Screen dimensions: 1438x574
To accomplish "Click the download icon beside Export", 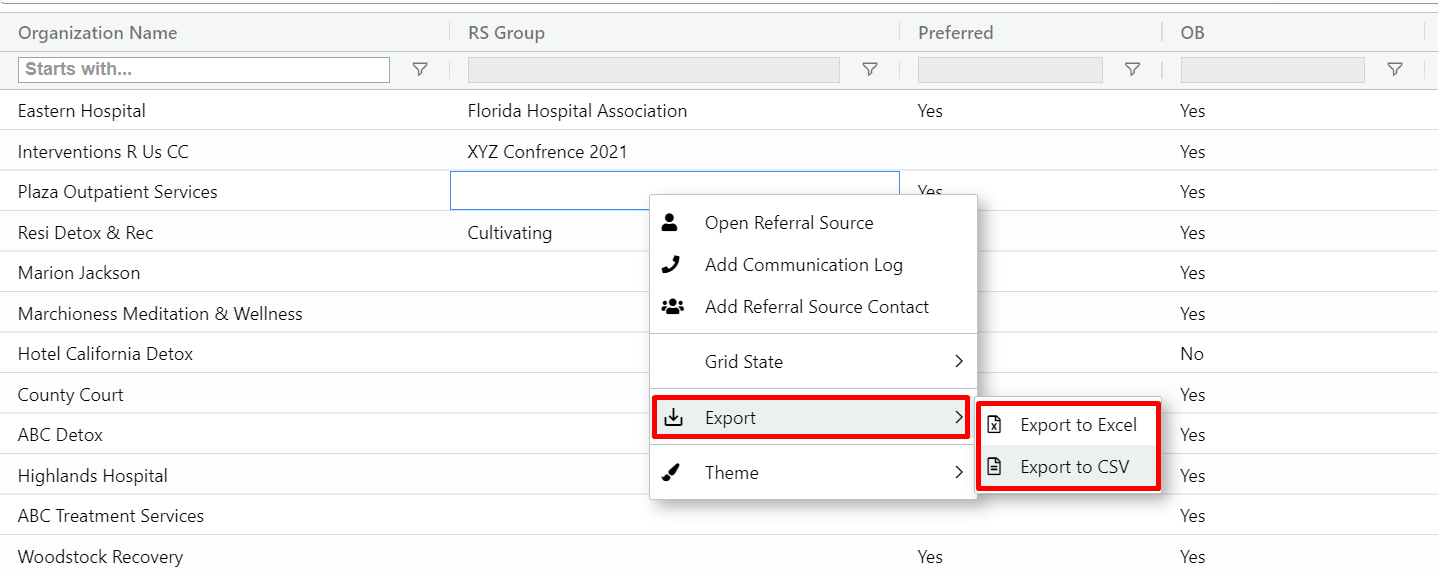I will [x=674, y=417].
